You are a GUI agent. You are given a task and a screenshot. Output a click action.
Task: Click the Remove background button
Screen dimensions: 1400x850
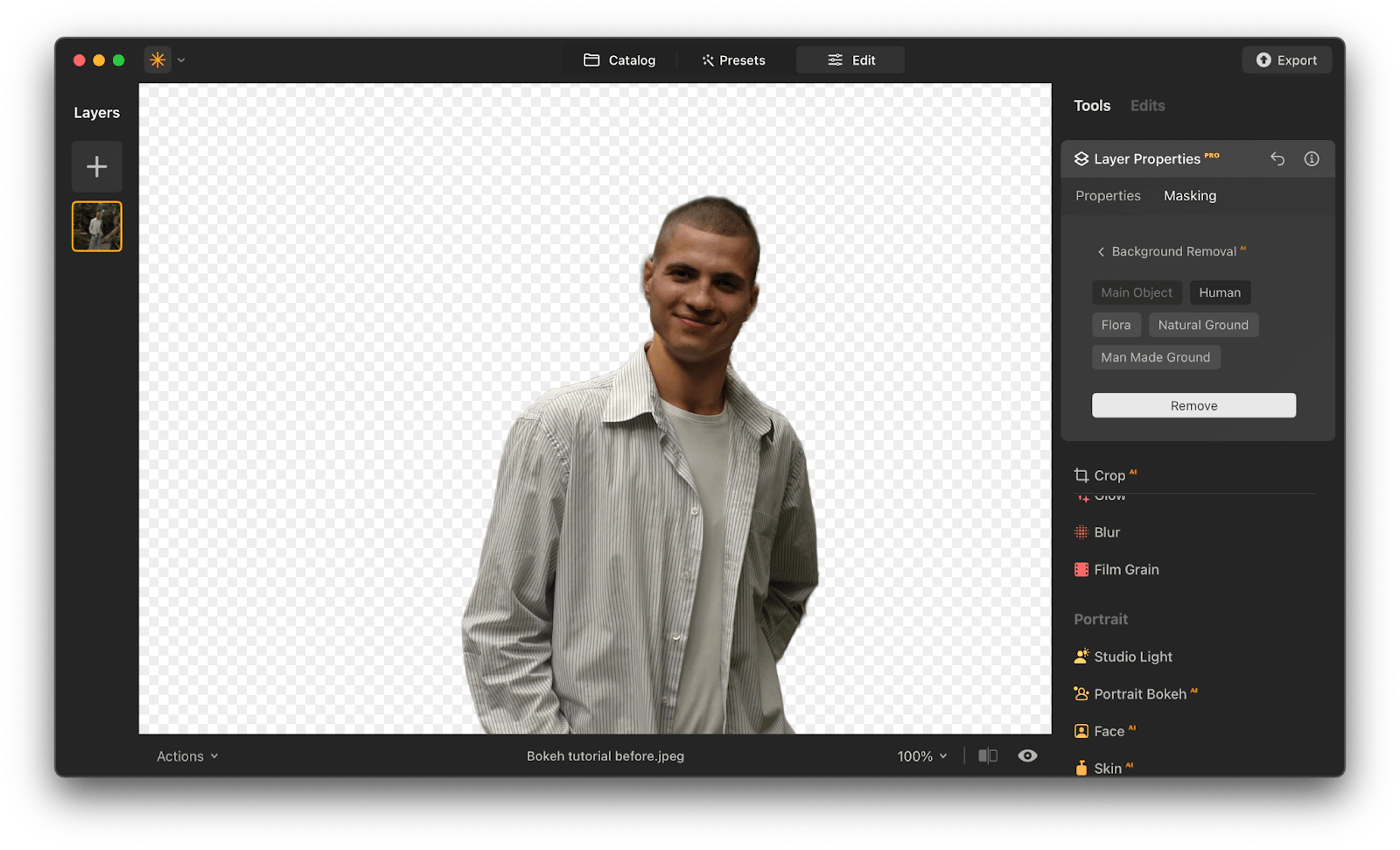click(1193, 404)
